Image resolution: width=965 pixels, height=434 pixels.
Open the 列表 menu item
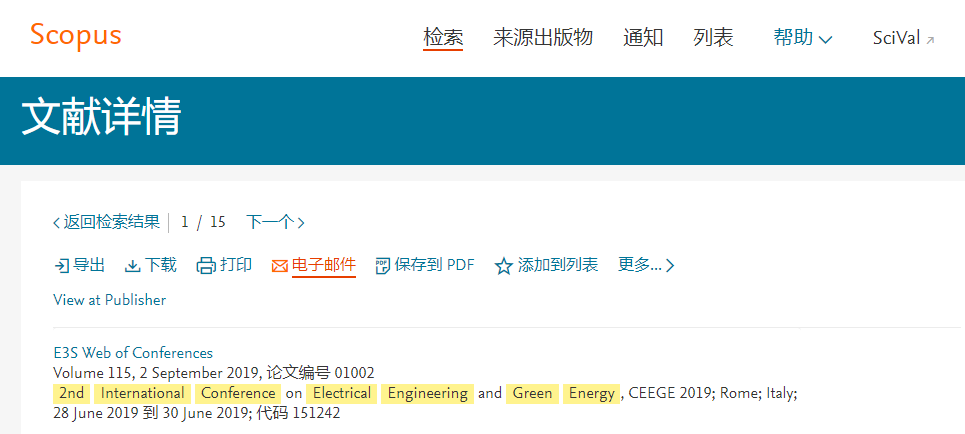pos(713,38)
